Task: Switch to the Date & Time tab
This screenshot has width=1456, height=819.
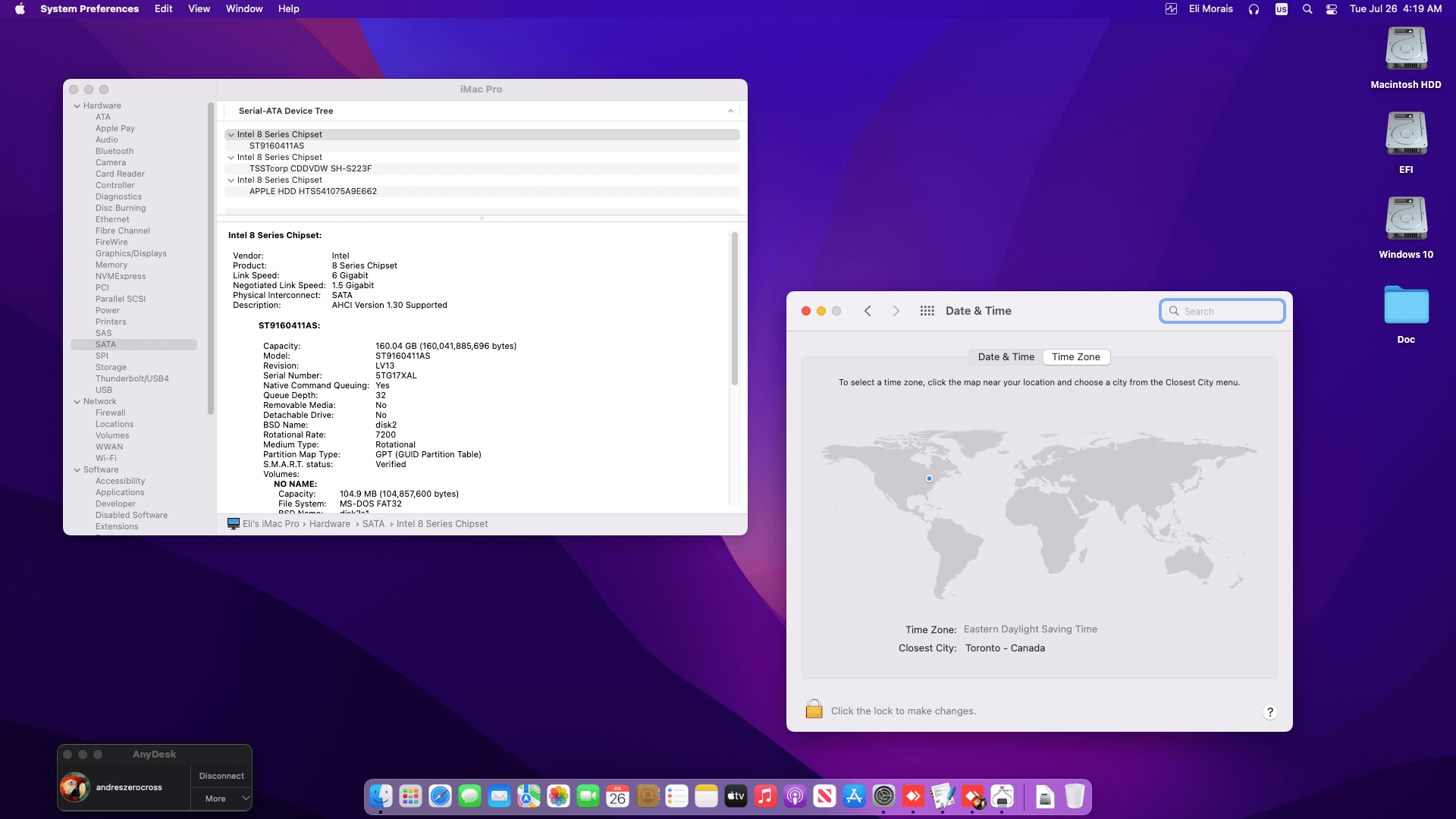Action: (x=1006, y=357)
